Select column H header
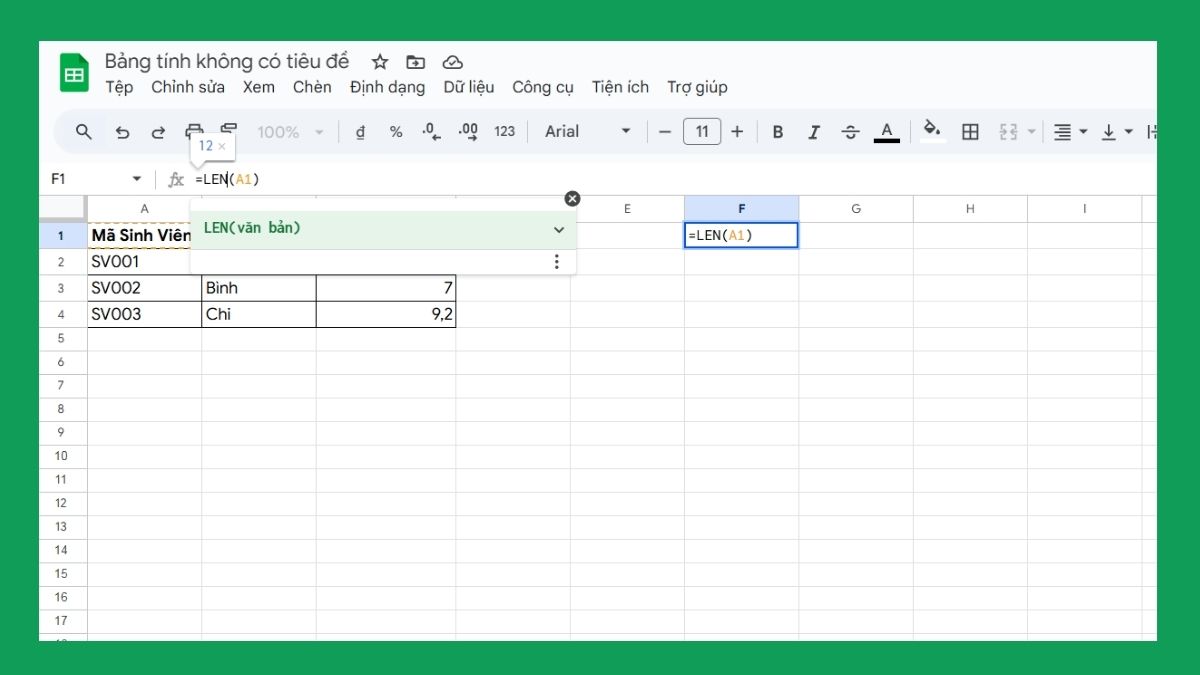1200x675 pixels. 970,208
